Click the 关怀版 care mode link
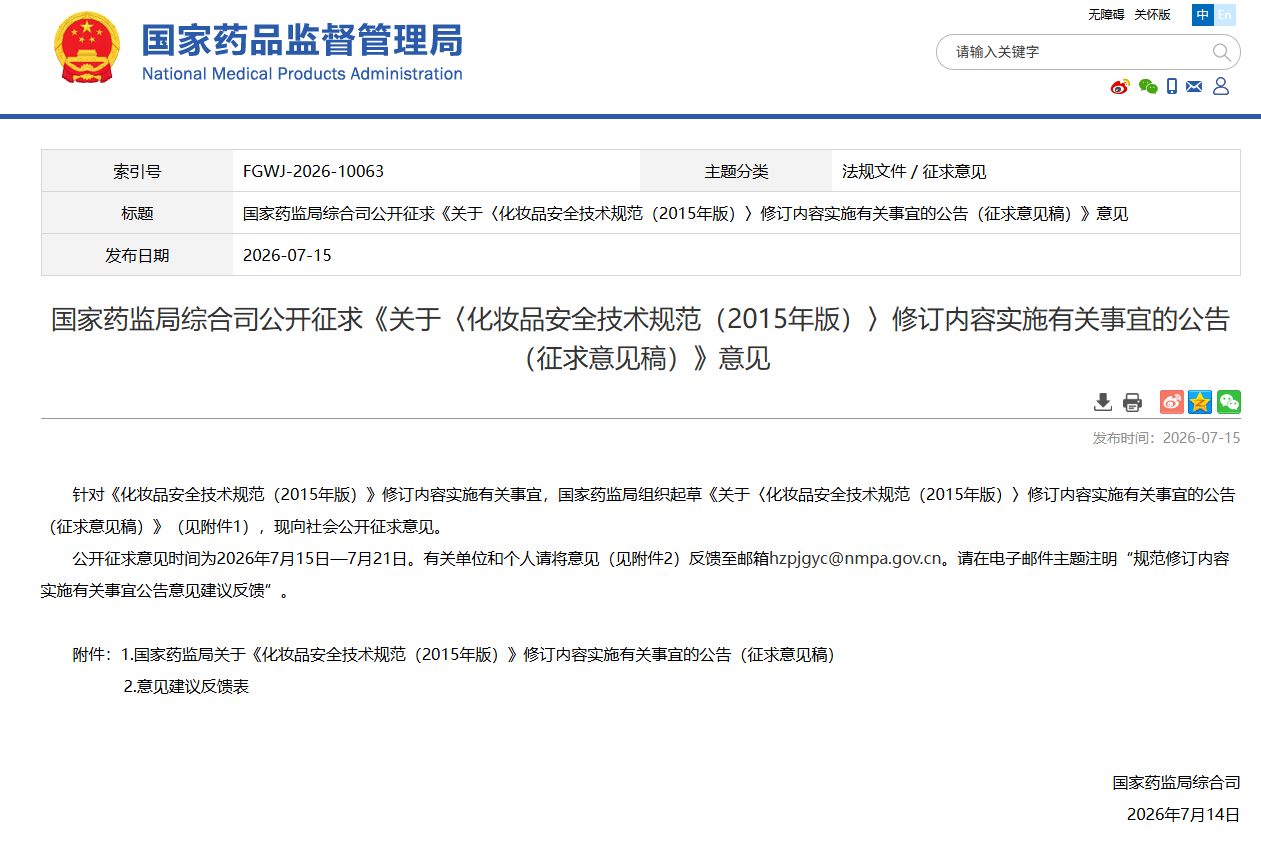Image resolution: width=1261 pixels, height=850 pixels. [1152, 15]
